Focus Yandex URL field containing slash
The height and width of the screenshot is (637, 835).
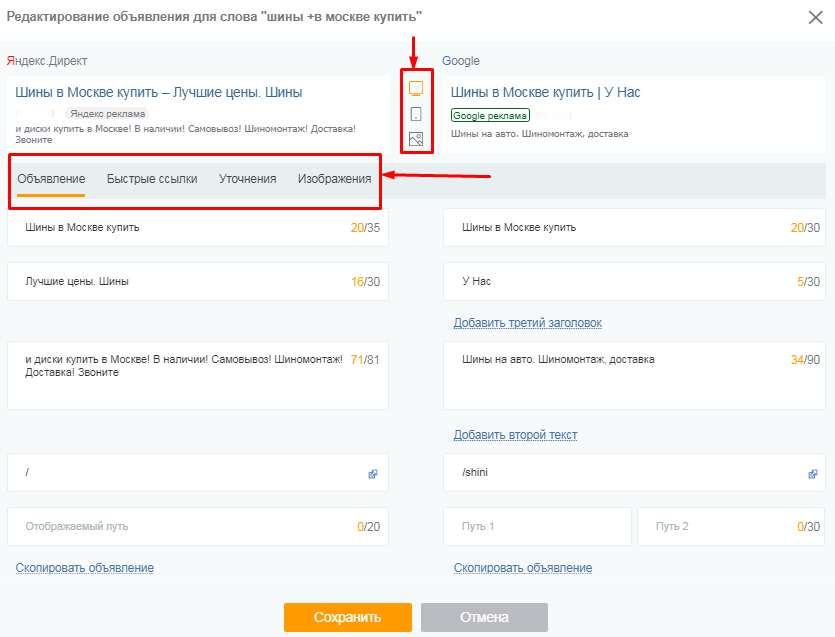pos(198,472)
